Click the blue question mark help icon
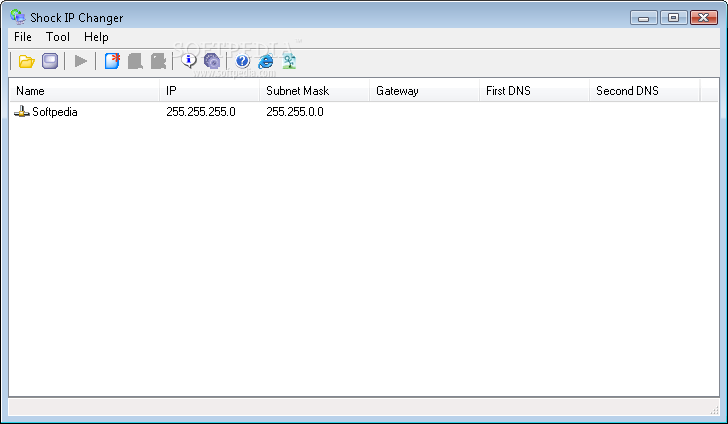Screen dimensions: 728x424 (x=242, y=61)
